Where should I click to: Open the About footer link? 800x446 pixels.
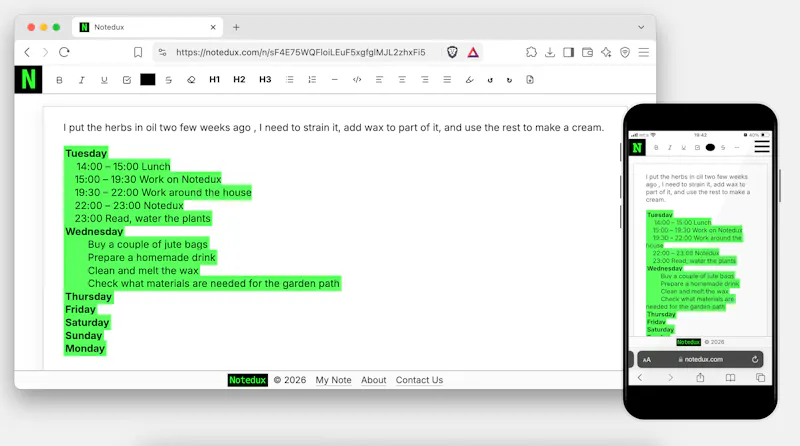[x=373, y=380]
